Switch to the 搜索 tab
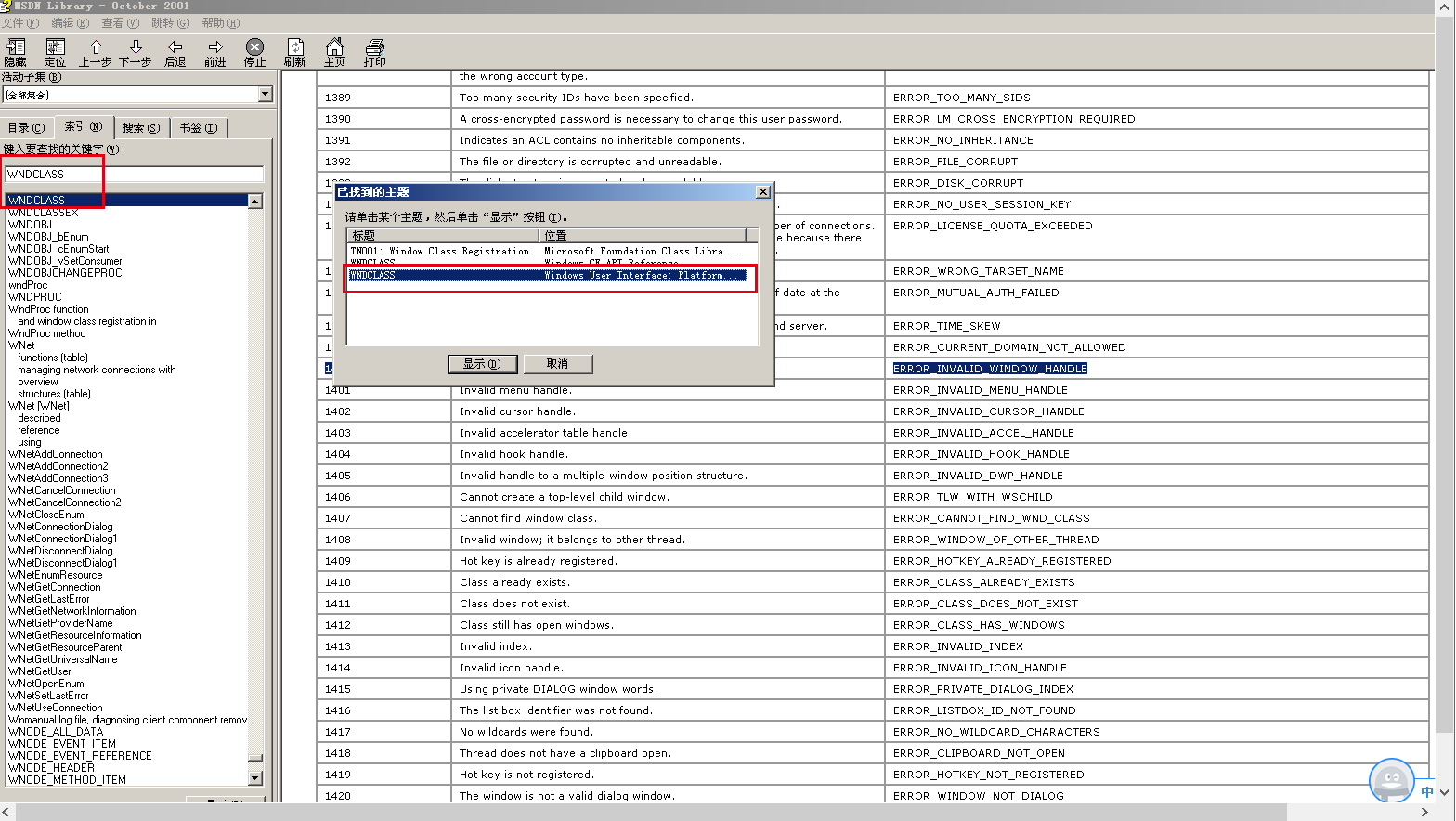1456x821 pixels. 141,128
